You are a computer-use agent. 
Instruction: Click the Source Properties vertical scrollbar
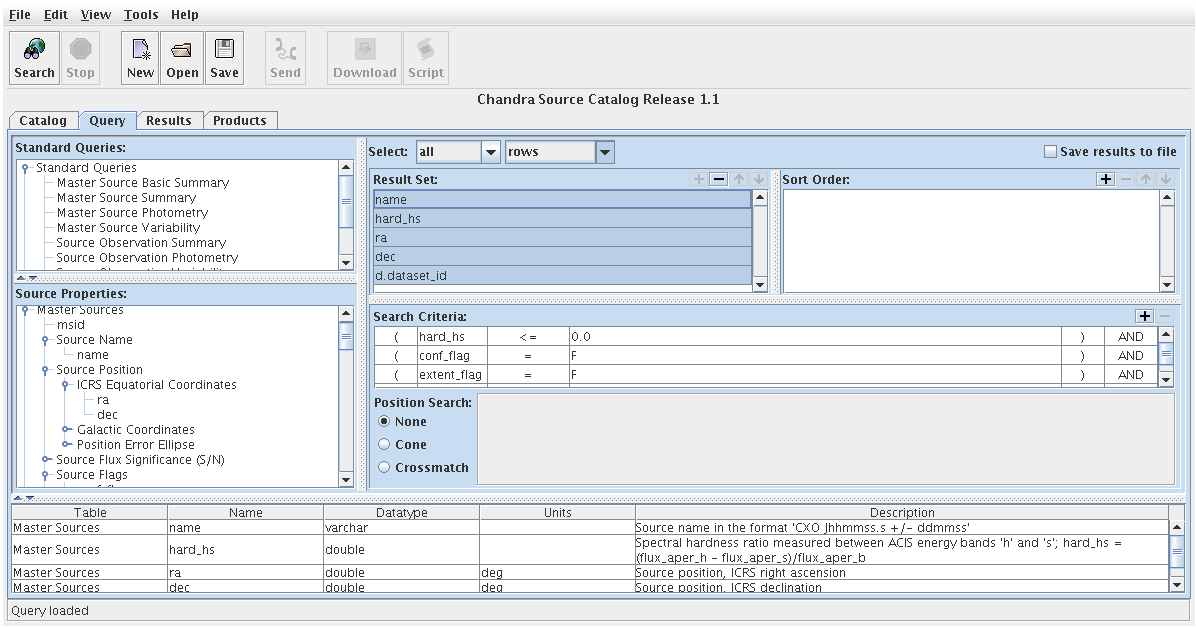tap(346, 400)
